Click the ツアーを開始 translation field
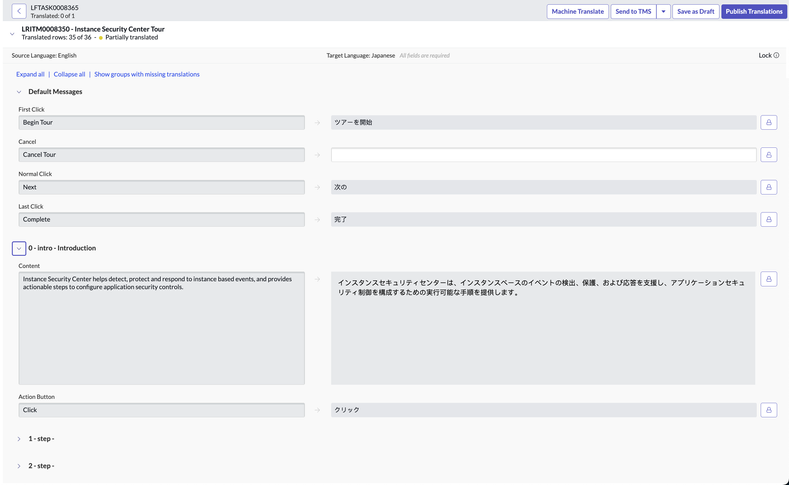 543,122
